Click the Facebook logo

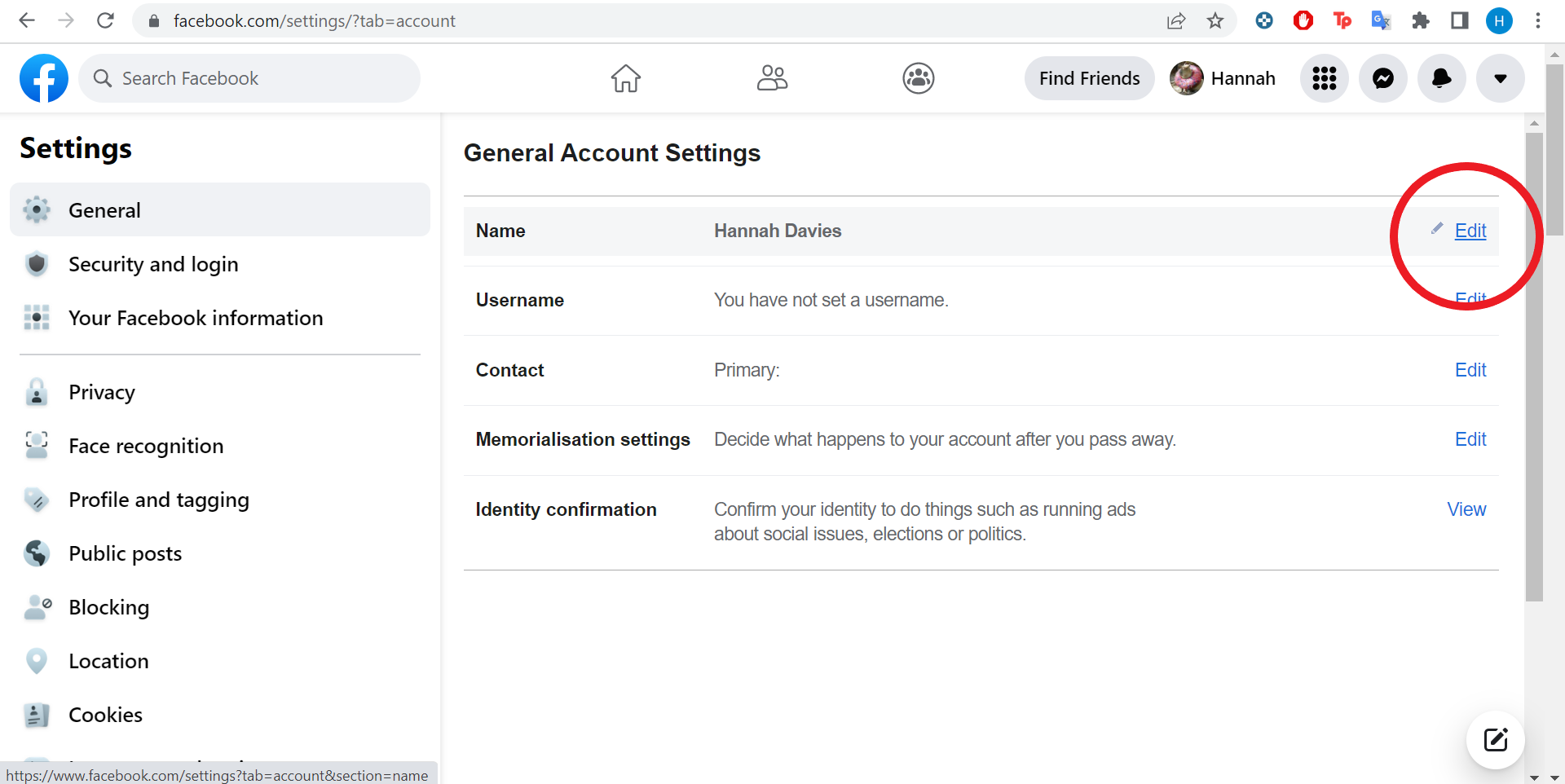pos(44,78)
